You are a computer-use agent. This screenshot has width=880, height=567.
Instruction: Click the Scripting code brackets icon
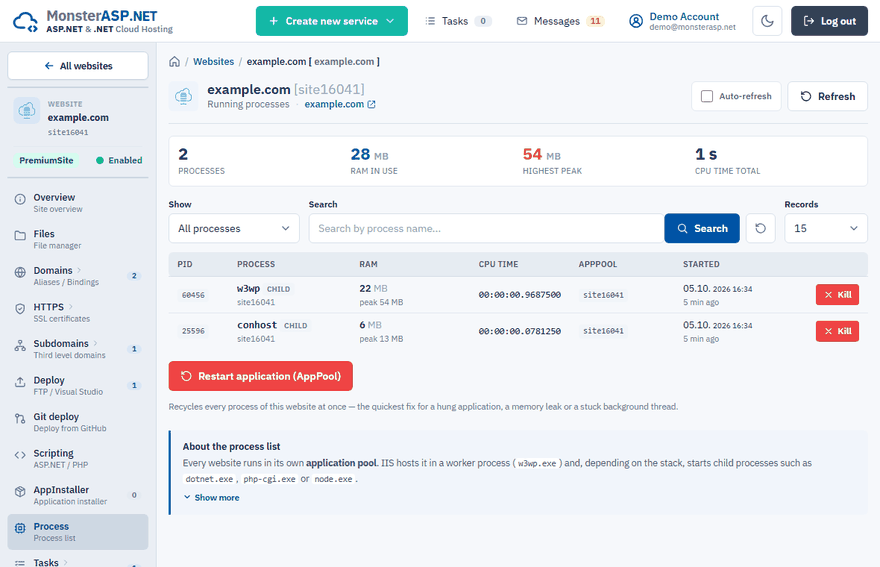[x=20, y=455]
